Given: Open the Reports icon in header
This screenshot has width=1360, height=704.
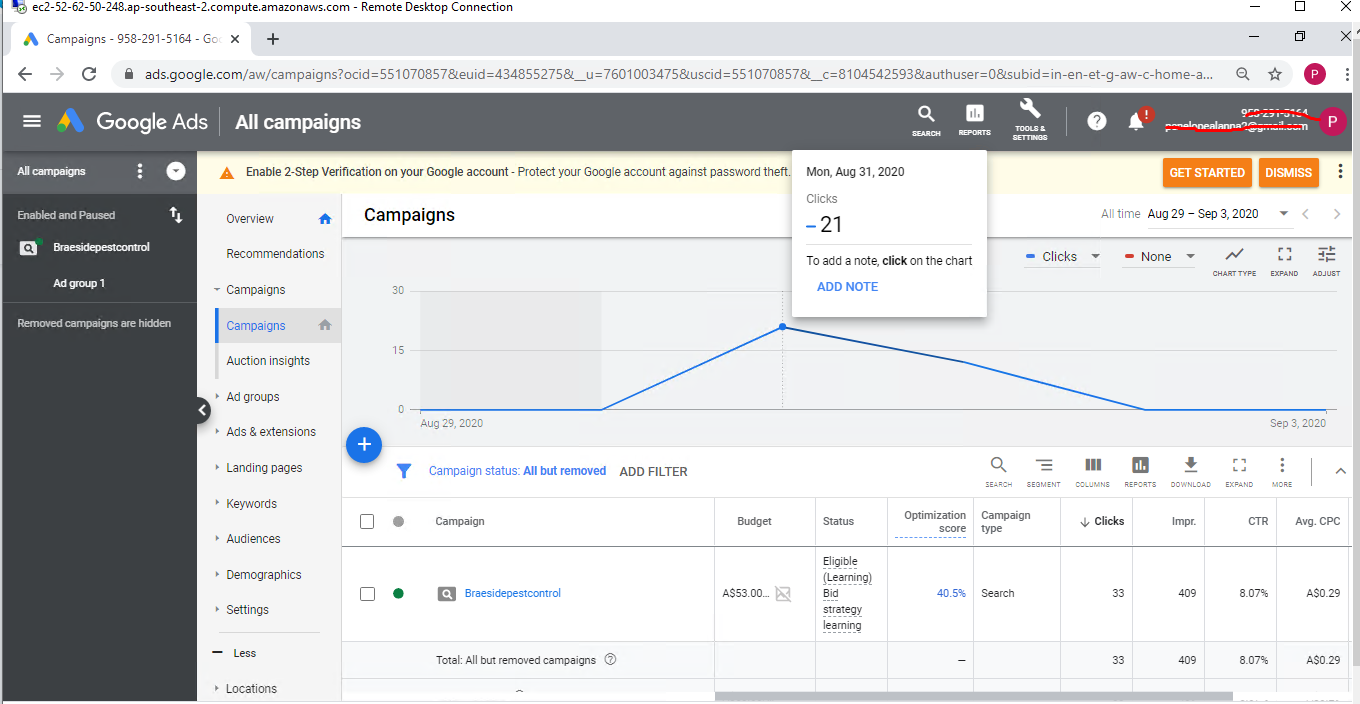Looking at the screenshot, I should click(974, 119).
